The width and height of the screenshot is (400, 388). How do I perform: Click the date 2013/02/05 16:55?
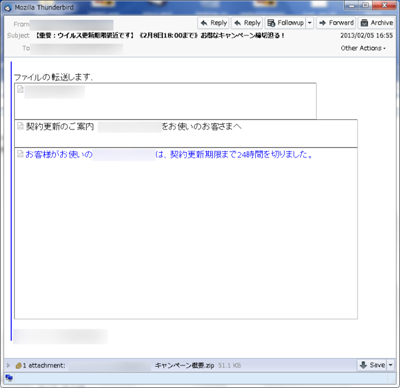pyautogui.click(x=366, y=35)
